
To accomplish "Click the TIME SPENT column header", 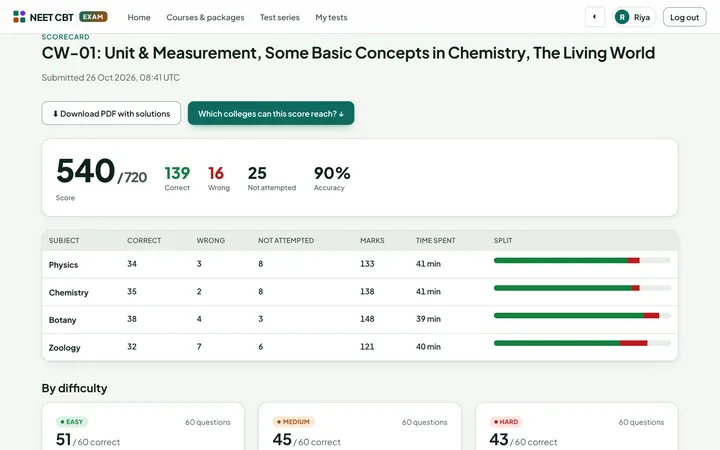I will [x=435, y=240].
